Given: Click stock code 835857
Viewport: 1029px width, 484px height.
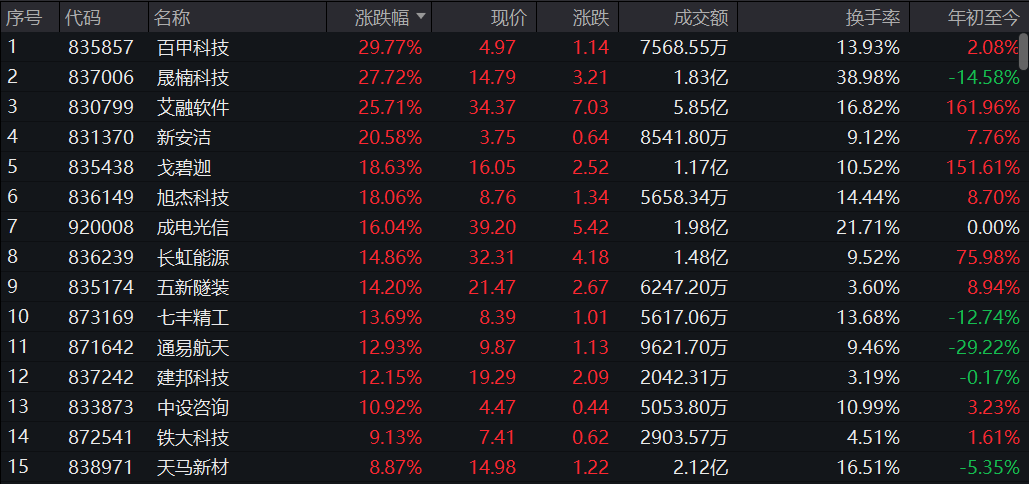Looking at the screenshot, I should pos(100,47).
